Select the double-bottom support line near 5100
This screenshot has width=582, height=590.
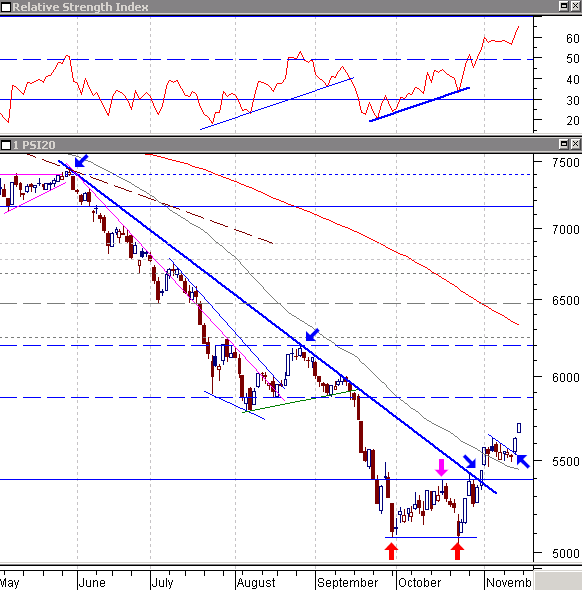coord(431,537)
